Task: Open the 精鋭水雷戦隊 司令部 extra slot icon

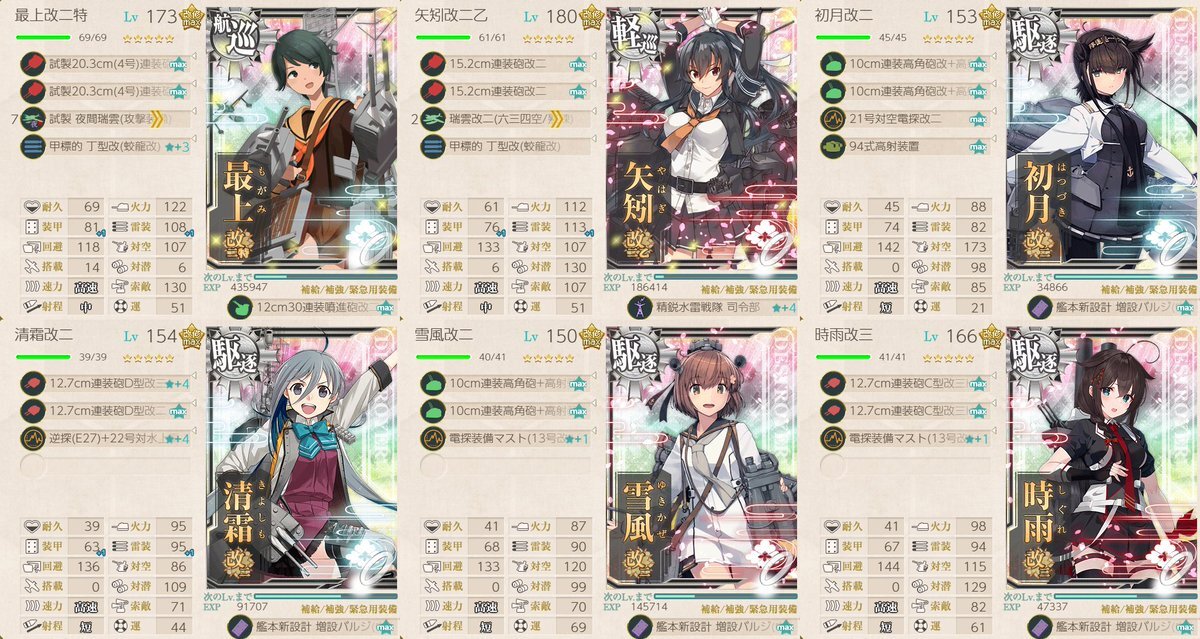Action: pos(643,311)
